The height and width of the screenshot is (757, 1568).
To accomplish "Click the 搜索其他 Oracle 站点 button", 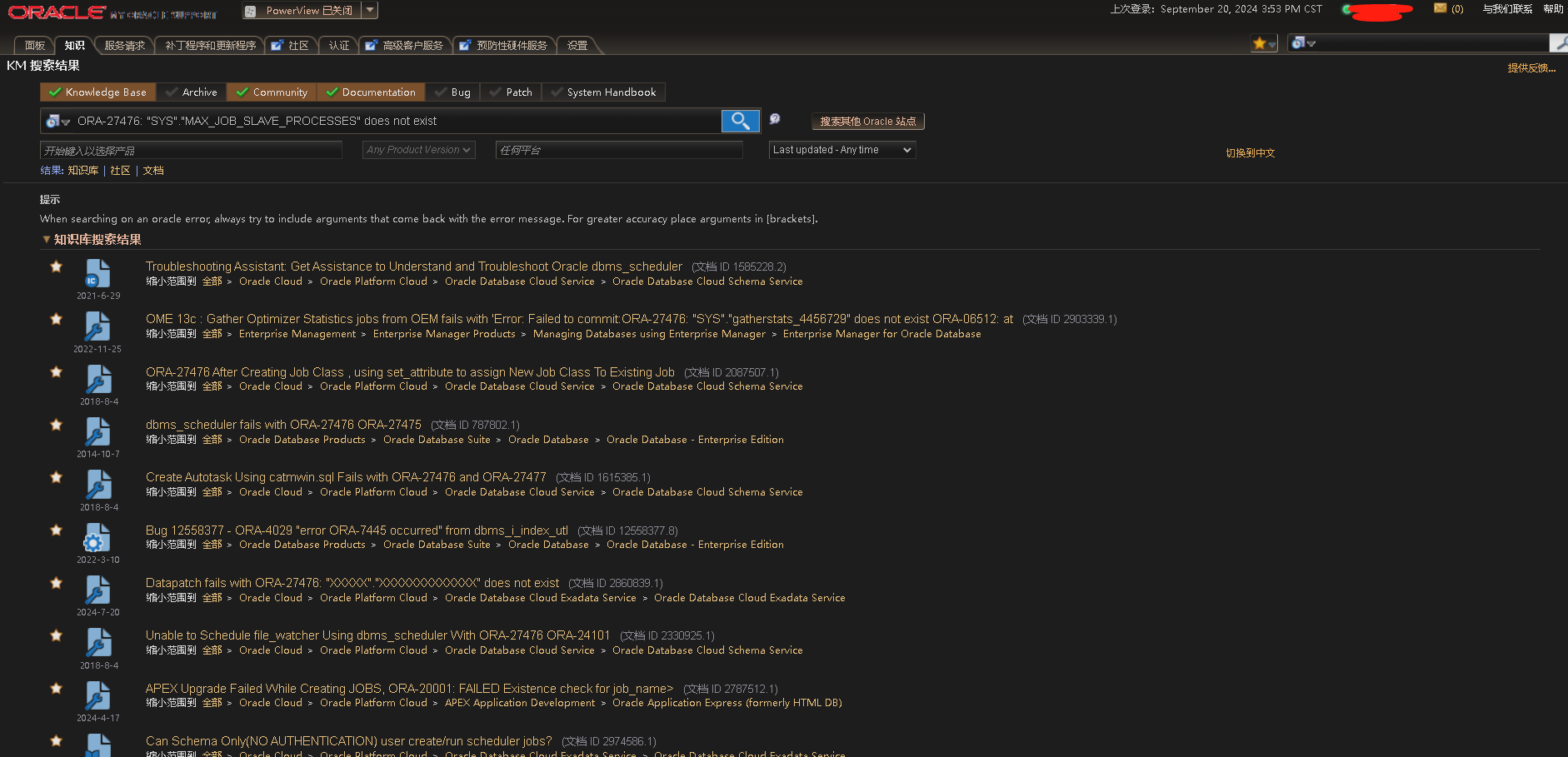I will 868,122.
